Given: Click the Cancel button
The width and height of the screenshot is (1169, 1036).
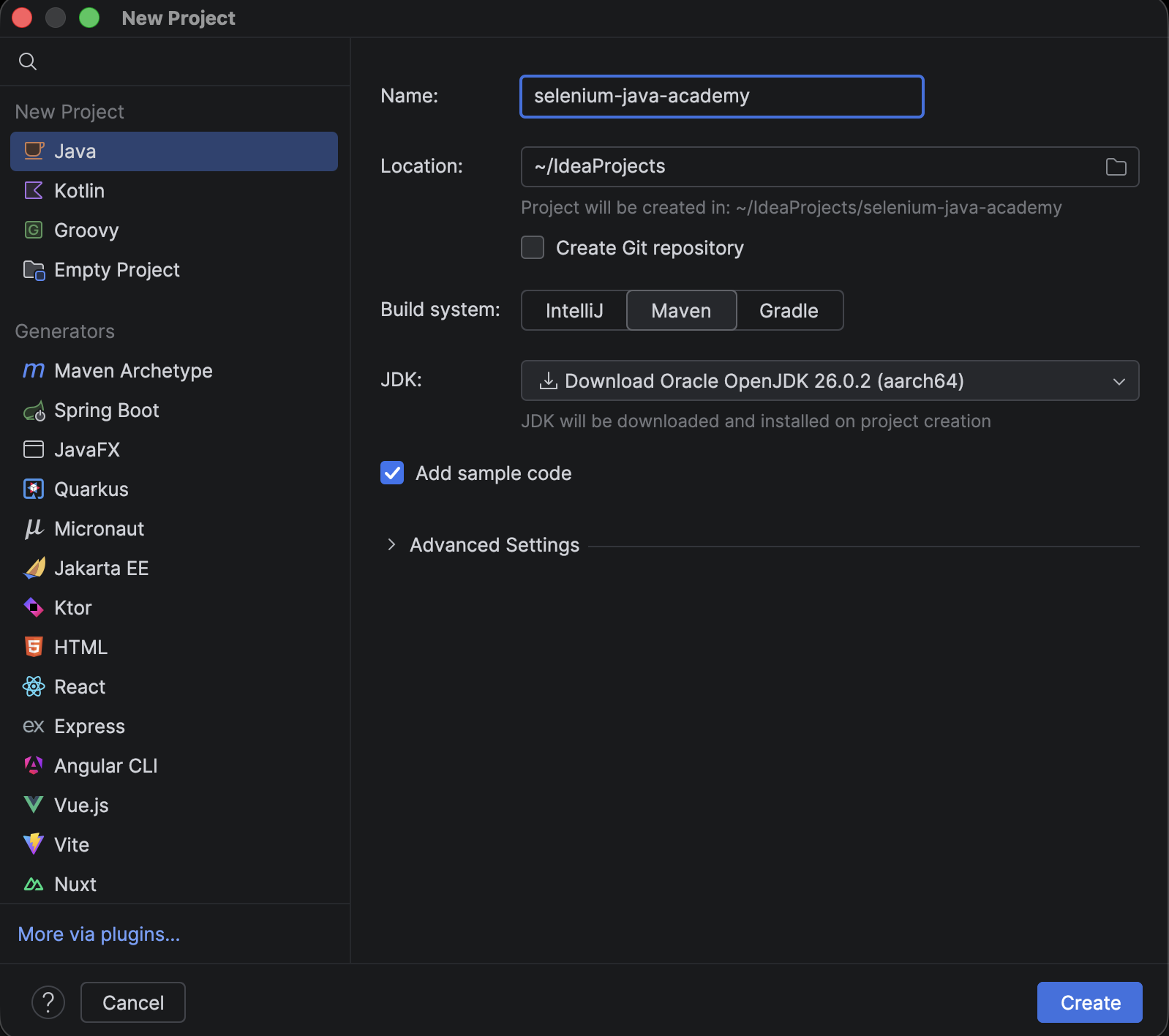Looking at the screenshot, I should pos(133,1002).
